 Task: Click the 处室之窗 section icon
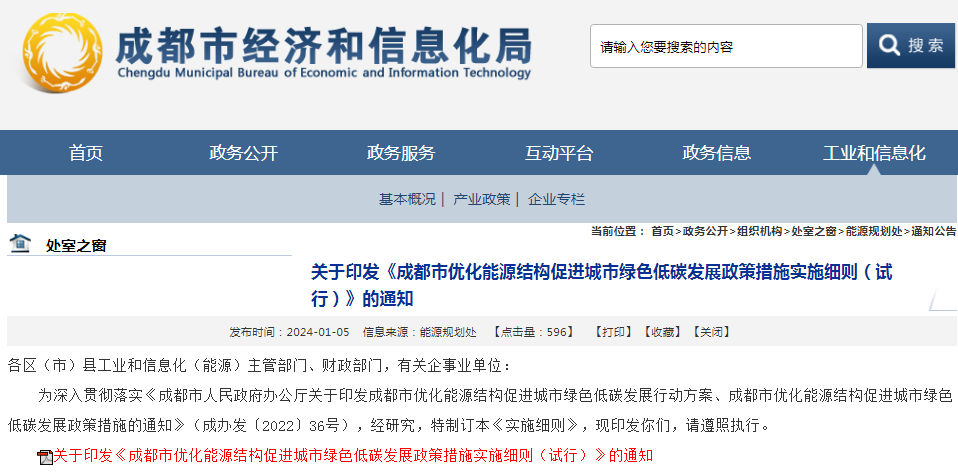click(20, 243)
